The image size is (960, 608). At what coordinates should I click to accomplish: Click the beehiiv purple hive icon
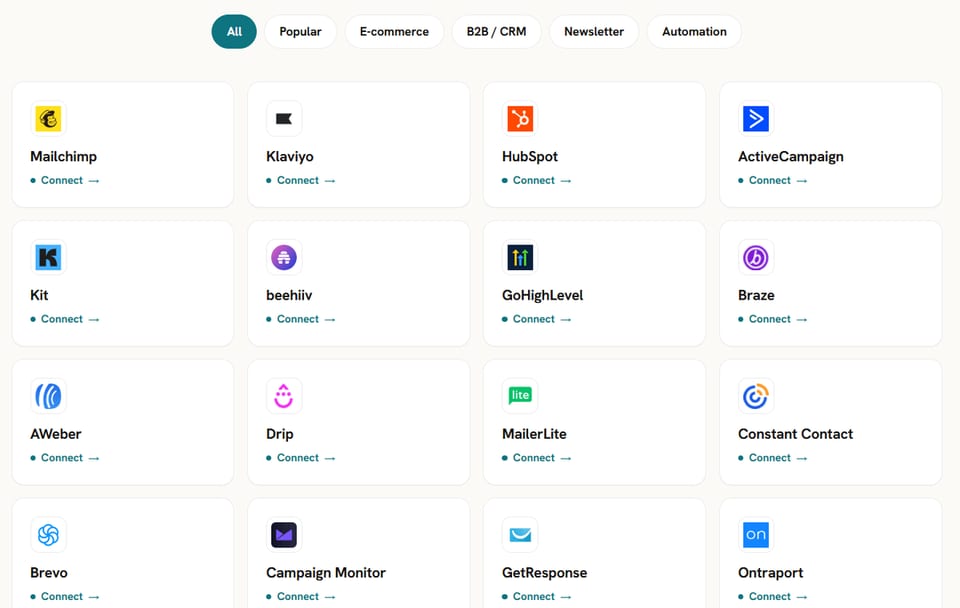(x=284, y=257)
